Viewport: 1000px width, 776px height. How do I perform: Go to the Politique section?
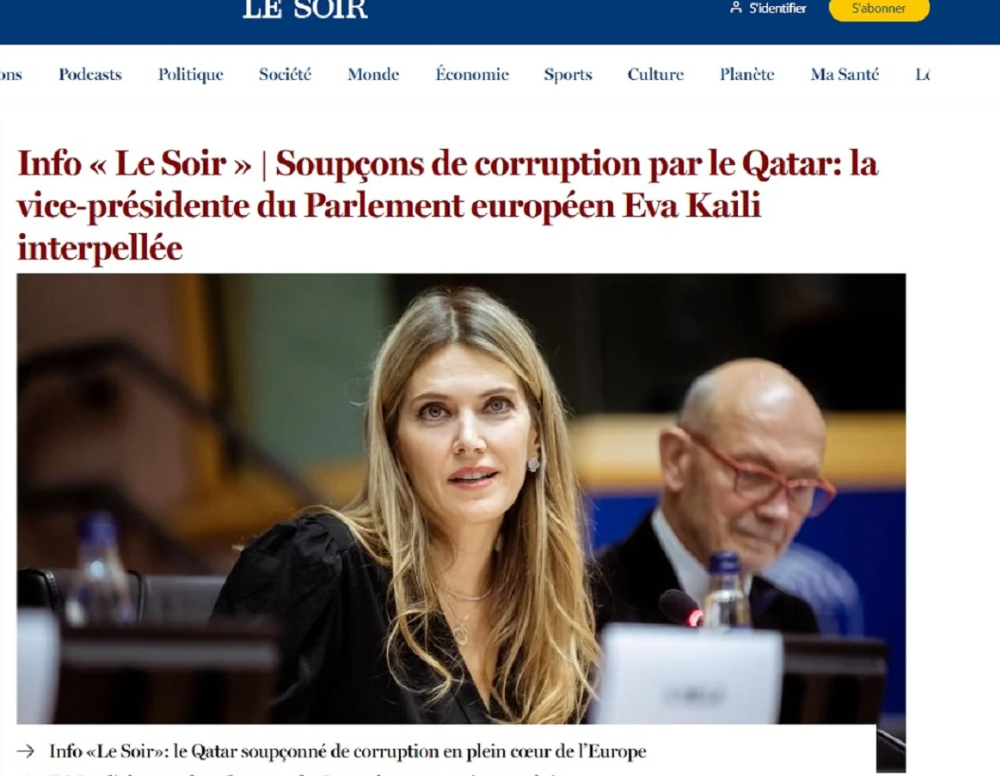click(x=191, y=75)
